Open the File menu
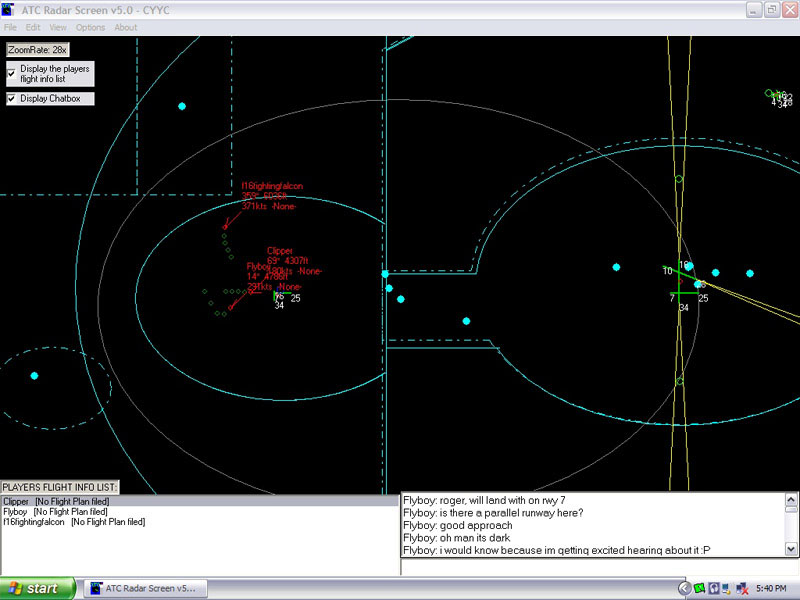 pos(10,27)
